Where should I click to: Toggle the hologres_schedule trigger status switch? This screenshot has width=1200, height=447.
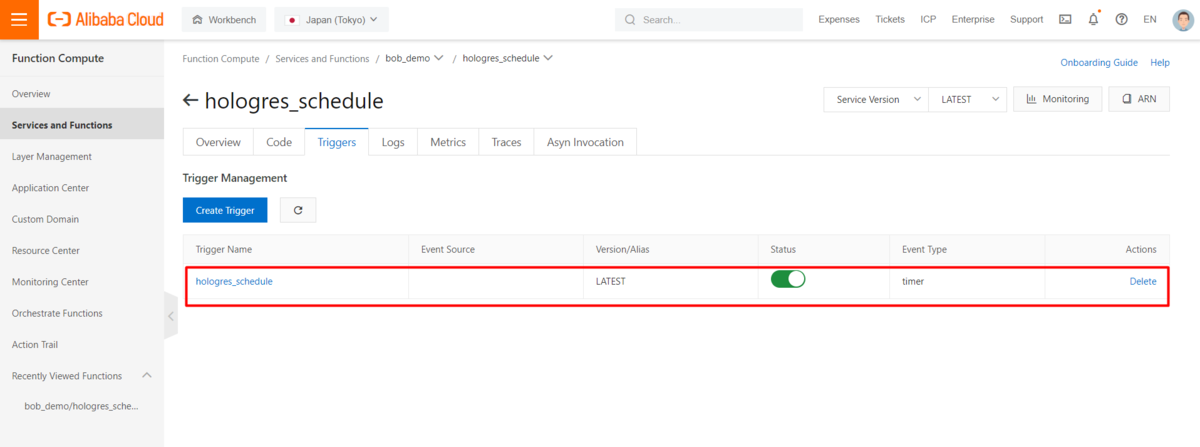(788, 279)
